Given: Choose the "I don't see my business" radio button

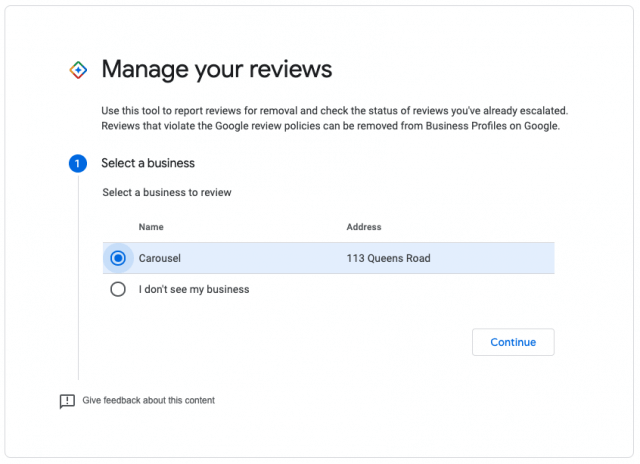Looking at the screenshot, I should pyautogui.click(x=118, y=289).
